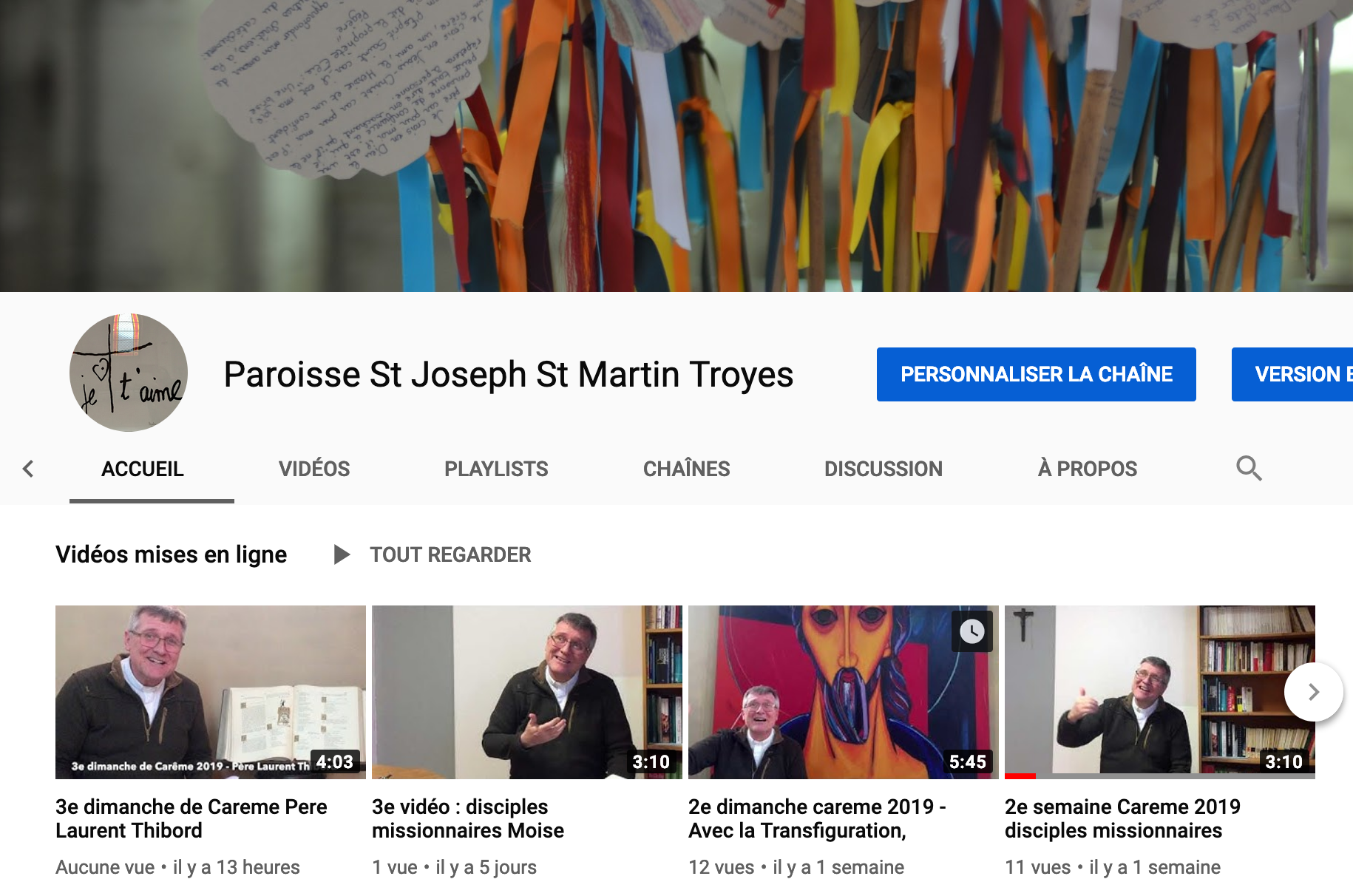
Task: Go to the À propos tab
Action: [x=1088, y=469]
